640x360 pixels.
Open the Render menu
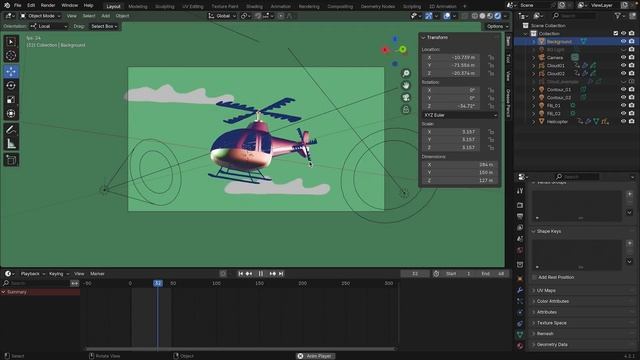(x=48, y=5)
